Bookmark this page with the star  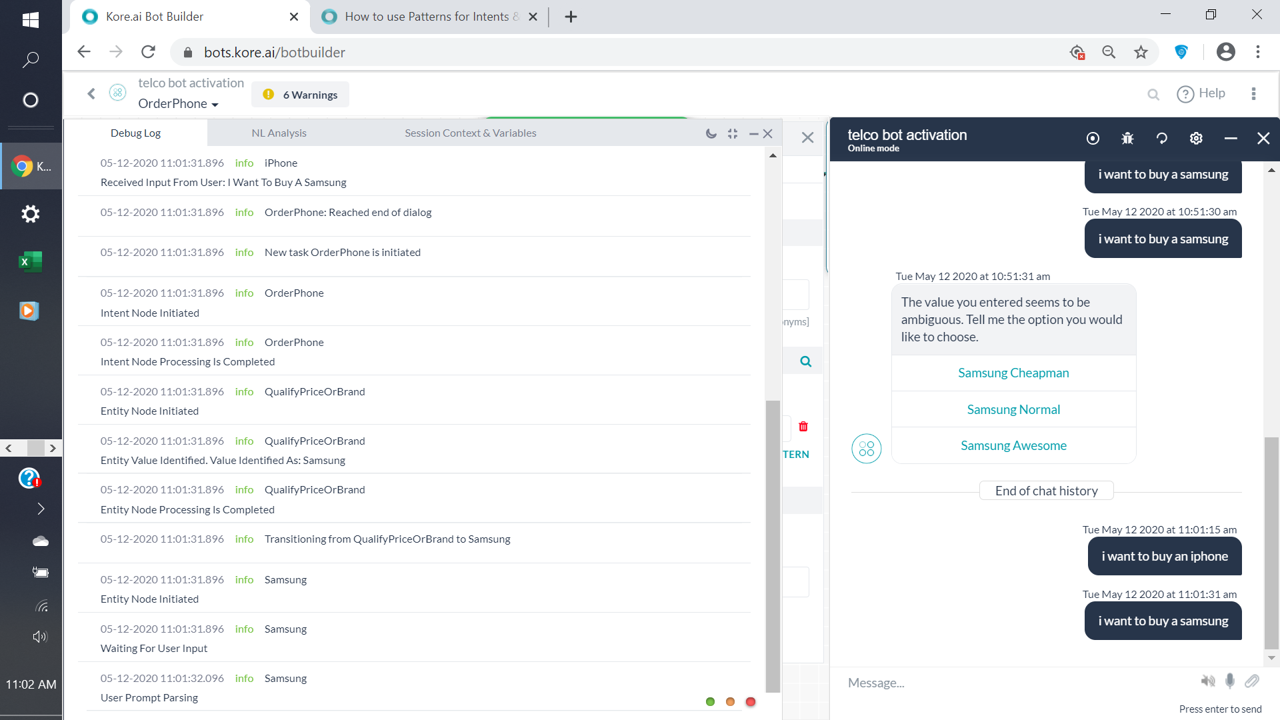(x=1141, y=52)
